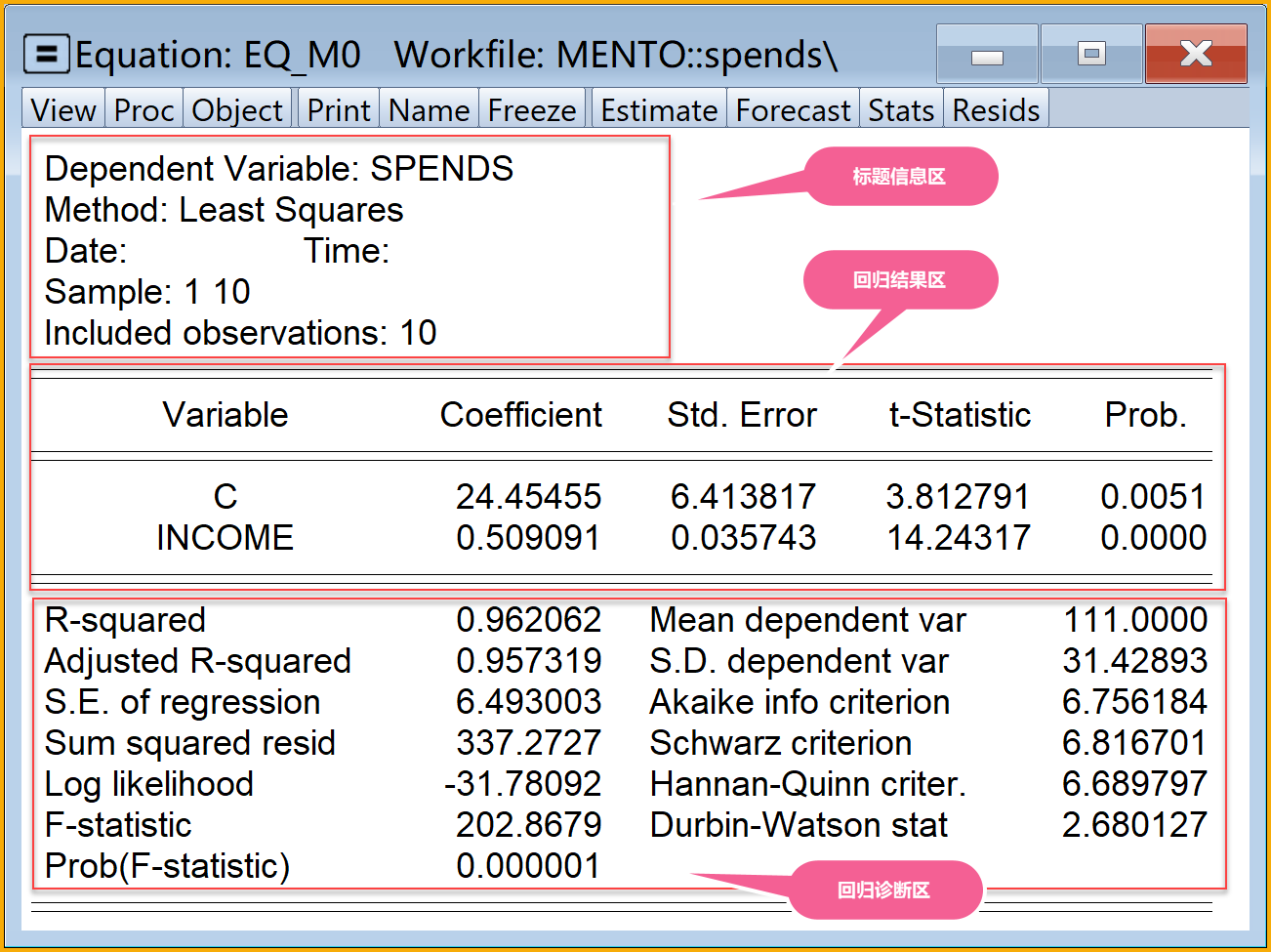Viewport: 1271px width, 952px height.
Task: Minimize the equation window
Action: click(x=987, y=55)
